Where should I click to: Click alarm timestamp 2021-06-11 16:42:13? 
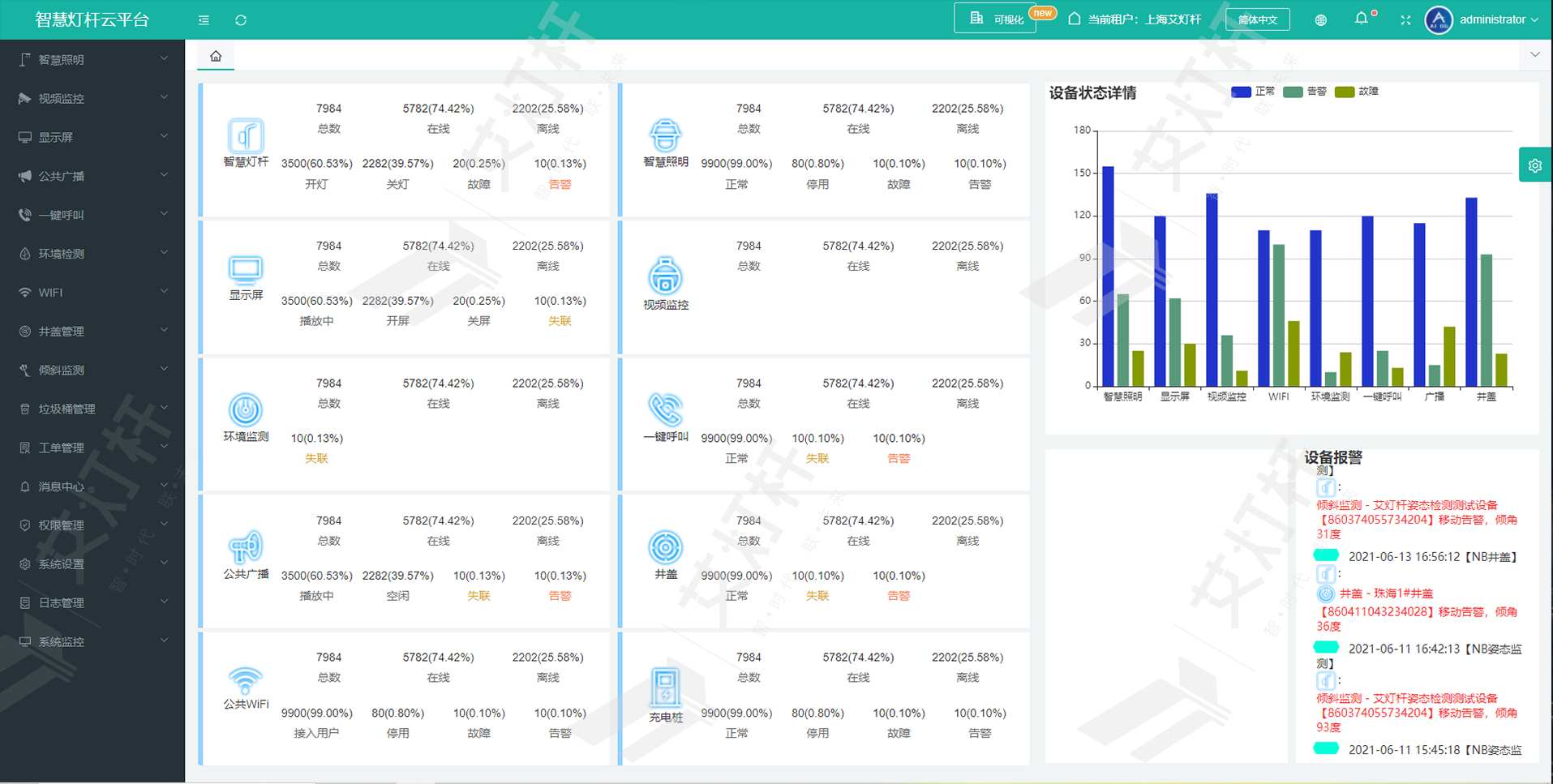tap(1404, 649)
